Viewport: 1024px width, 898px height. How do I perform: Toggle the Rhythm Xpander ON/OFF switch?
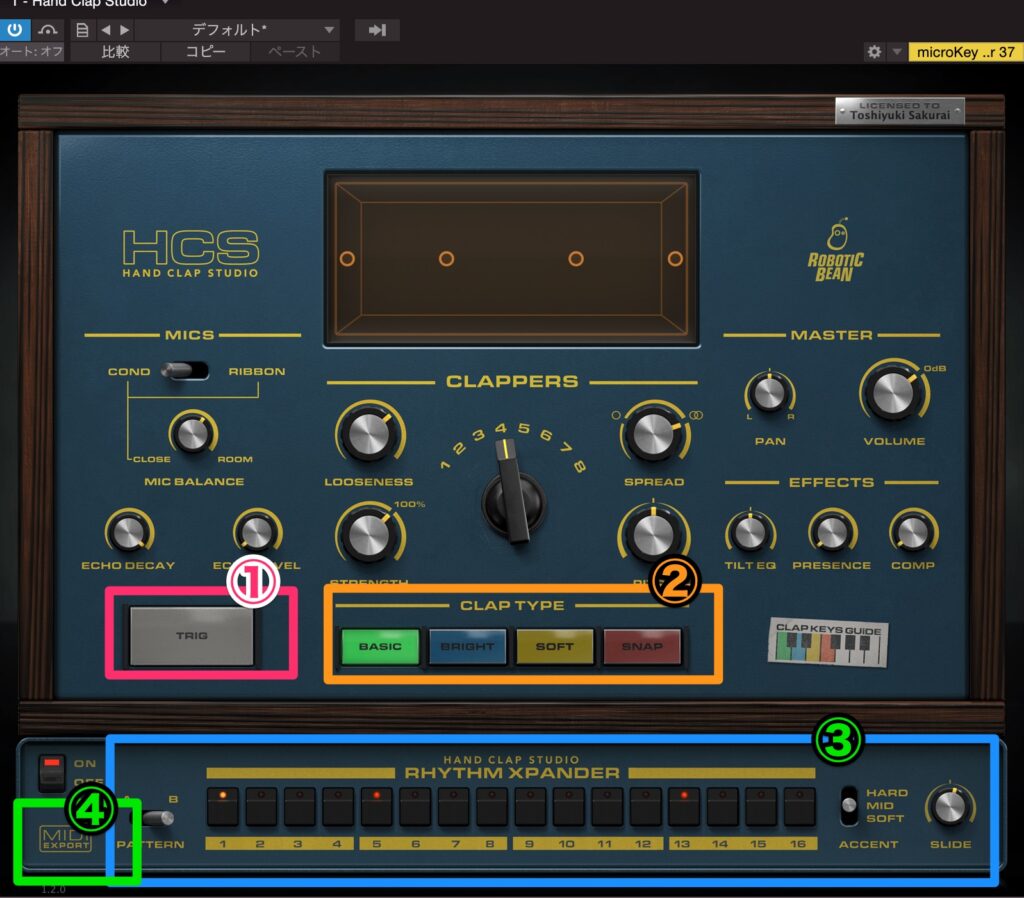[52, 771]
